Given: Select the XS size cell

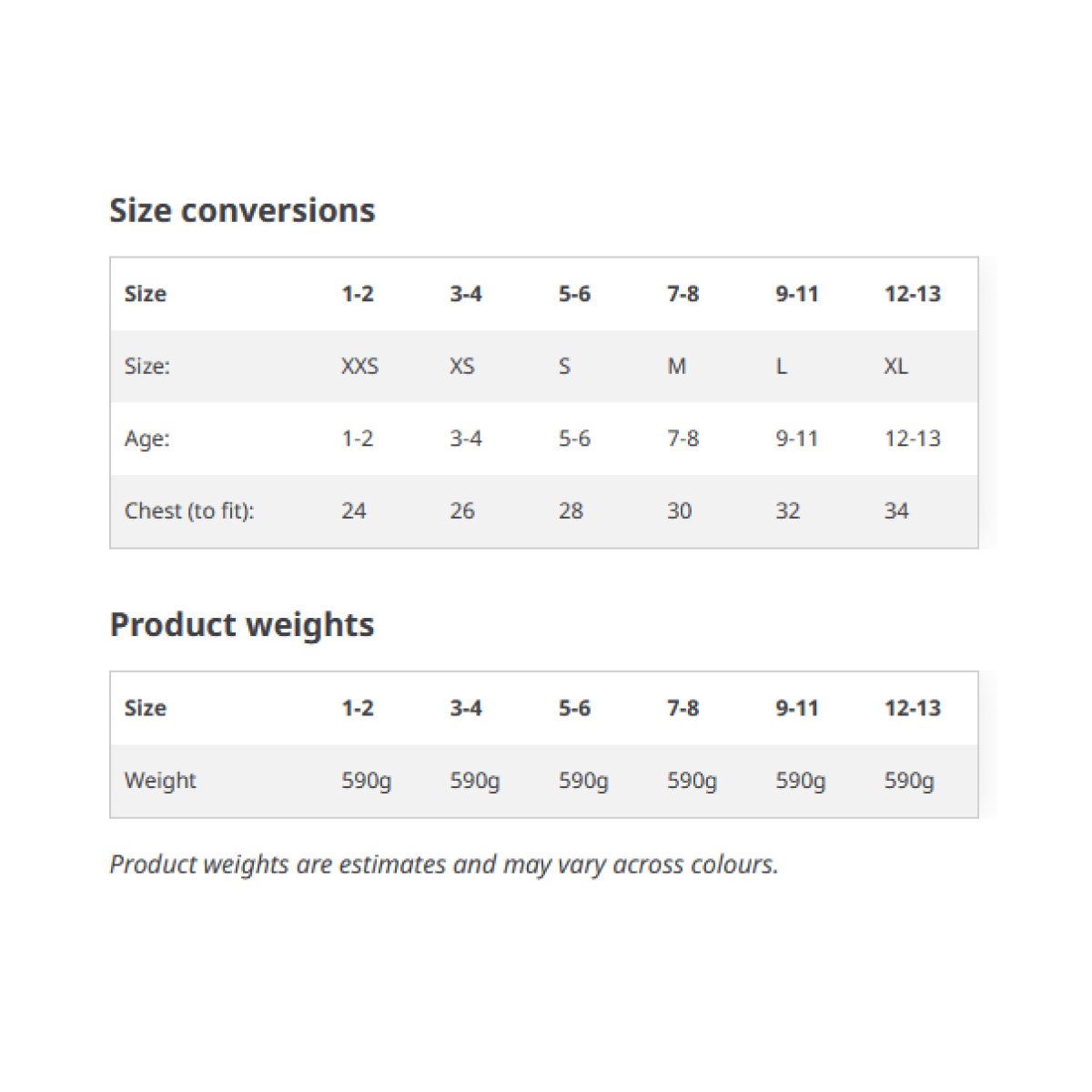Looking at the screenshot, I should coord(461,366).
